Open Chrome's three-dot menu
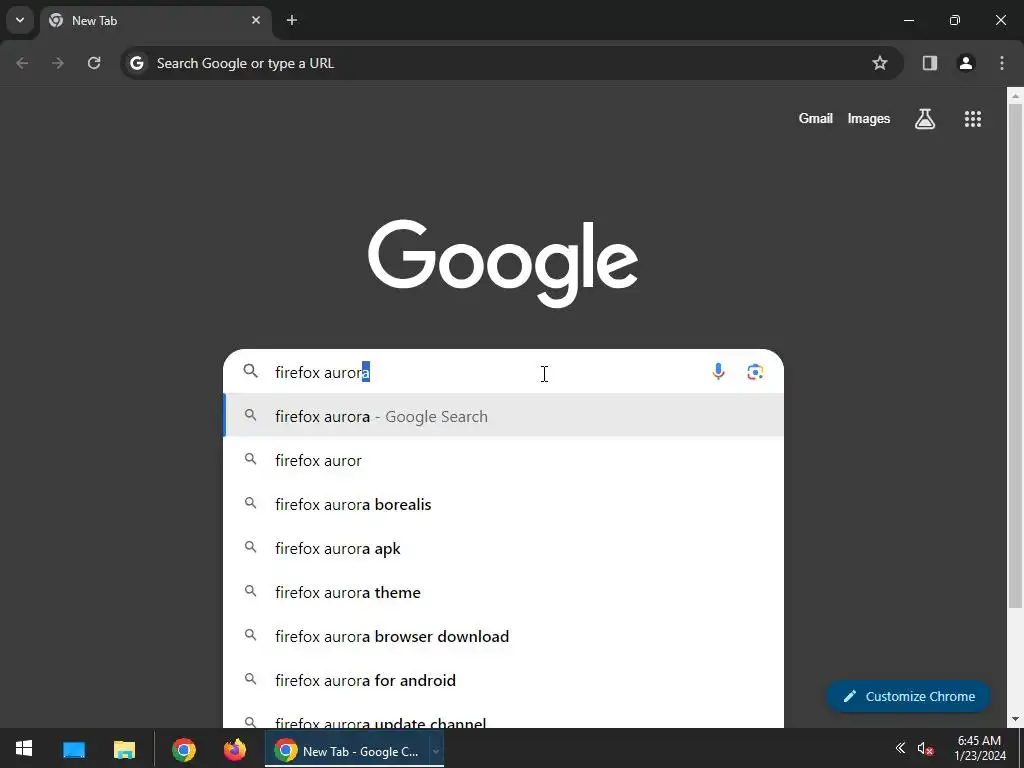Screen dimensions: 1024x768 (x=1002, y=63)
